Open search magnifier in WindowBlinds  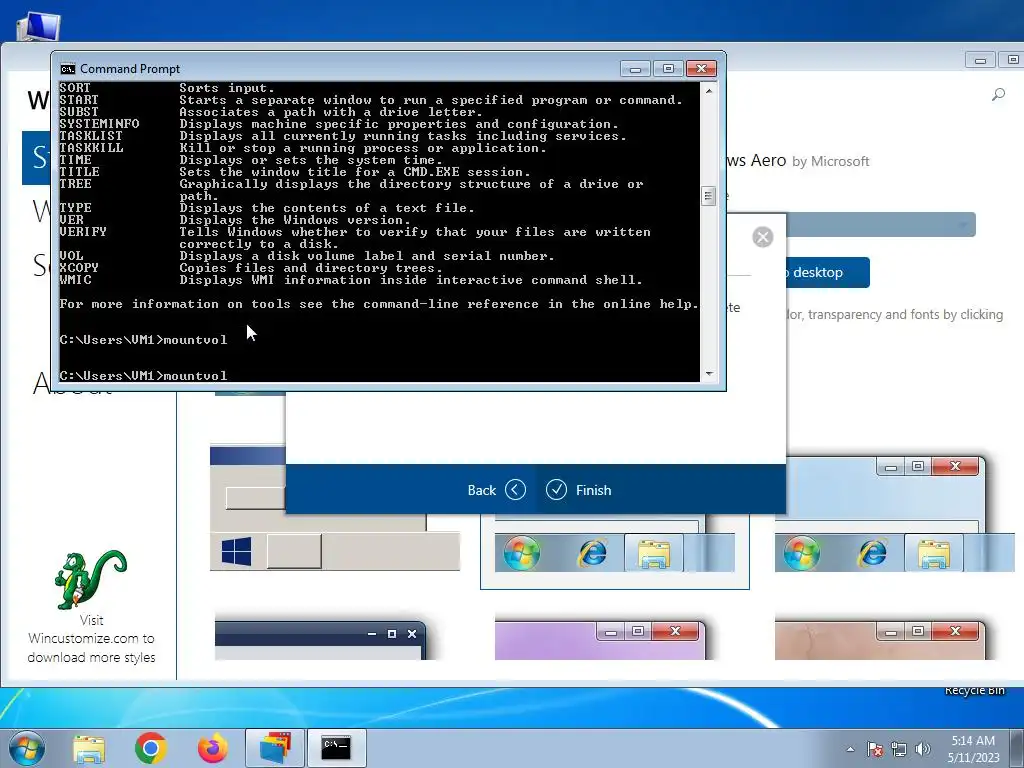(x=998, y=95)
